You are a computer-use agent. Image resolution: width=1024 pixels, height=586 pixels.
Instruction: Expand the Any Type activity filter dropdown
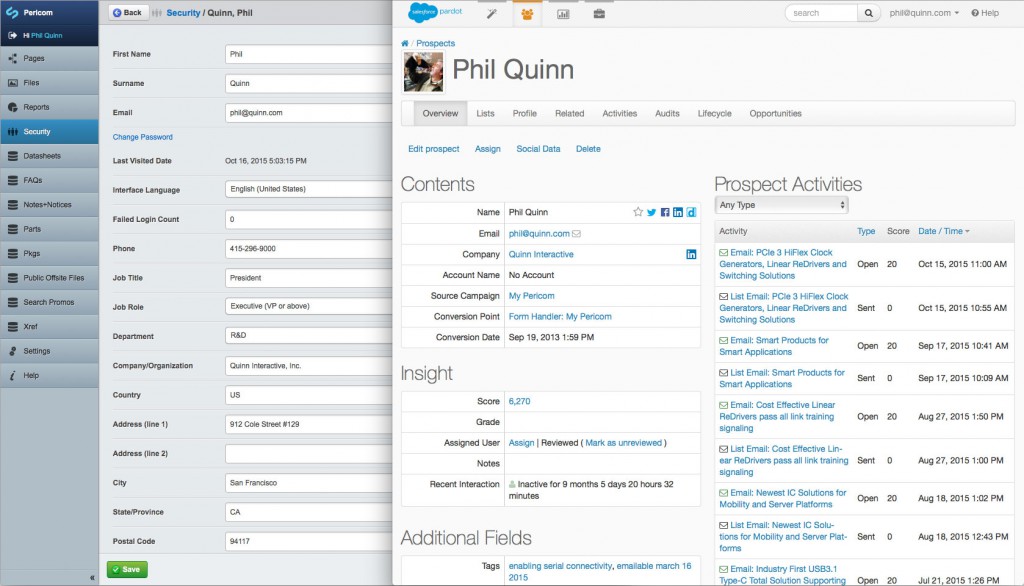click(782, 205)
